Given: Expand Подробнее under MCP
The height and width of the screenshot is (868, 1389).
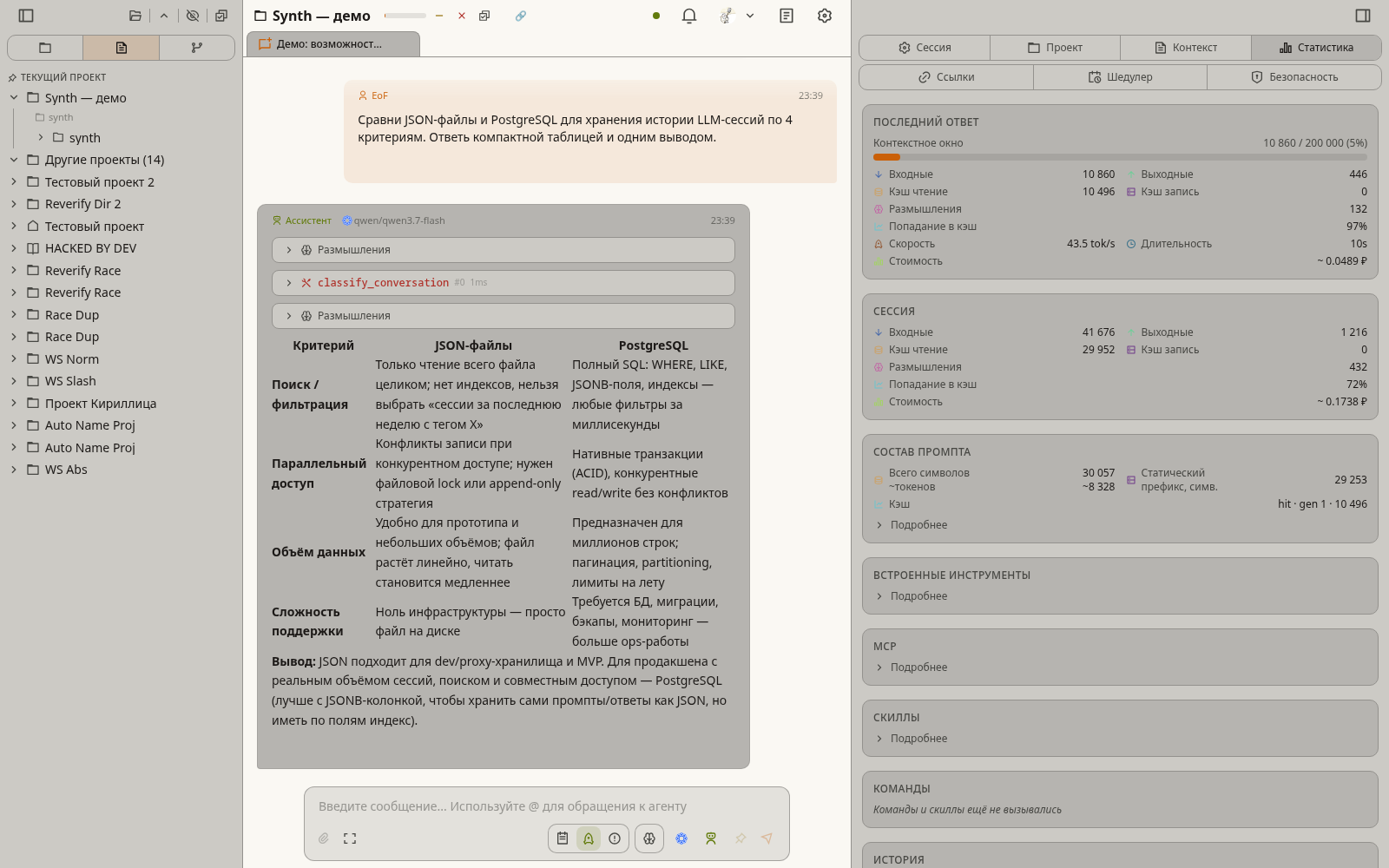Looking at the screenshot, I should (x=911, y=667).
